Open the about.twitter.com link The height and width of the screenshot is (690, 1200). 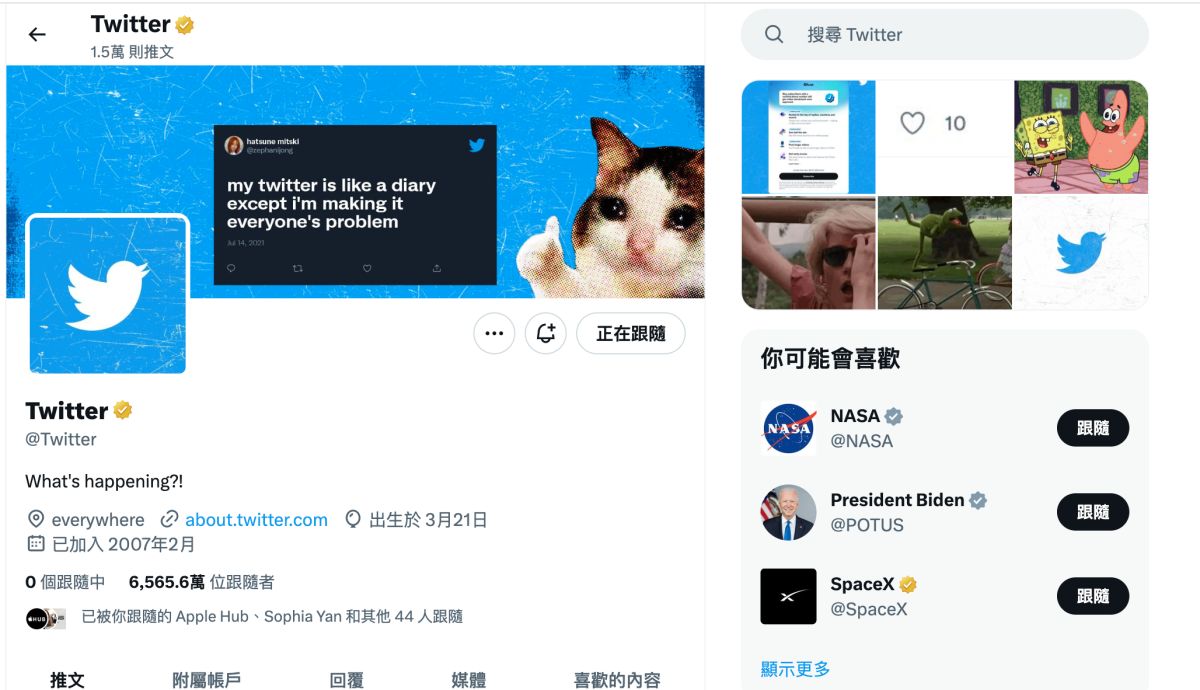click(256, 519)
